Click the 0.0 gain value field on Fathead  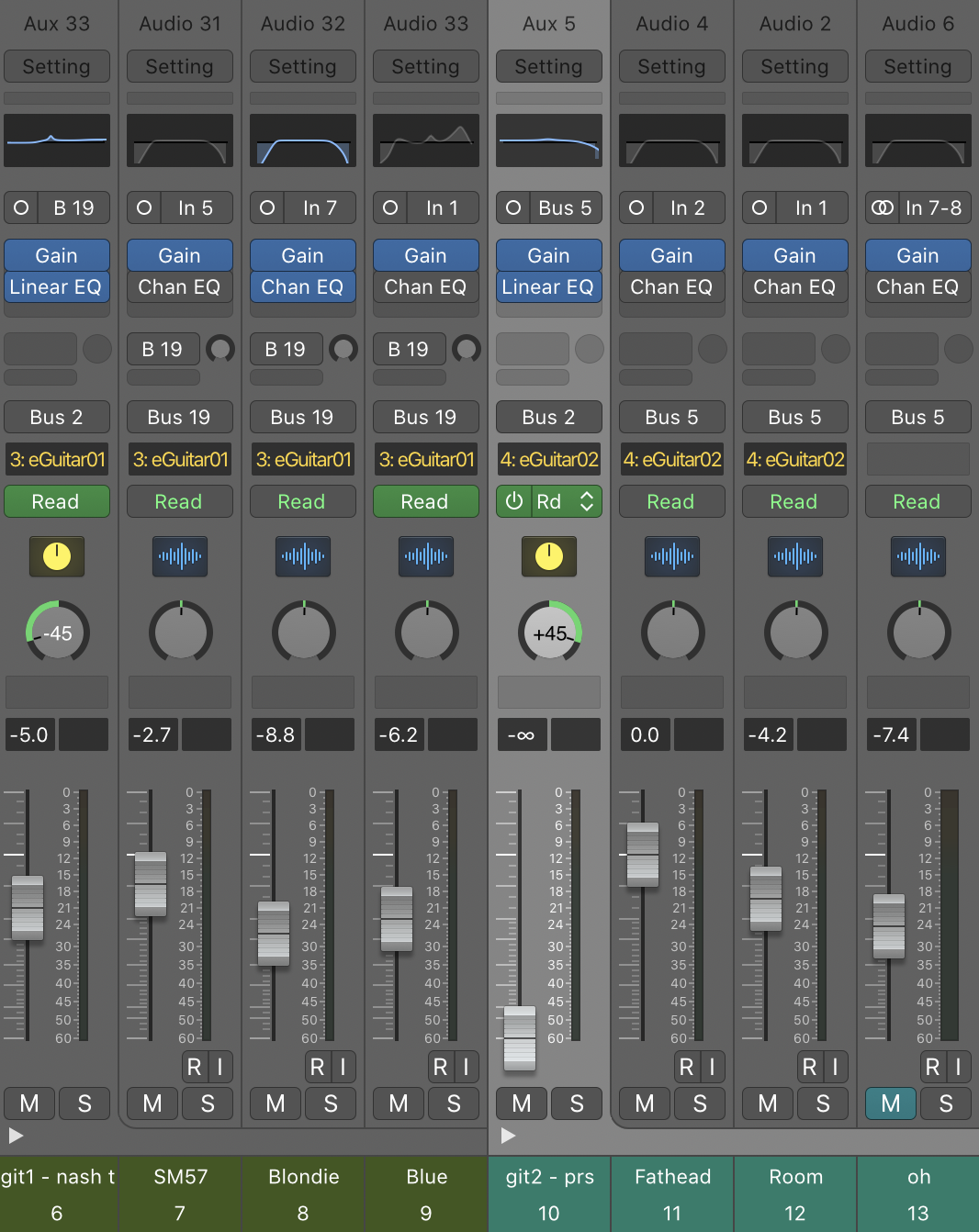(645, 734)
